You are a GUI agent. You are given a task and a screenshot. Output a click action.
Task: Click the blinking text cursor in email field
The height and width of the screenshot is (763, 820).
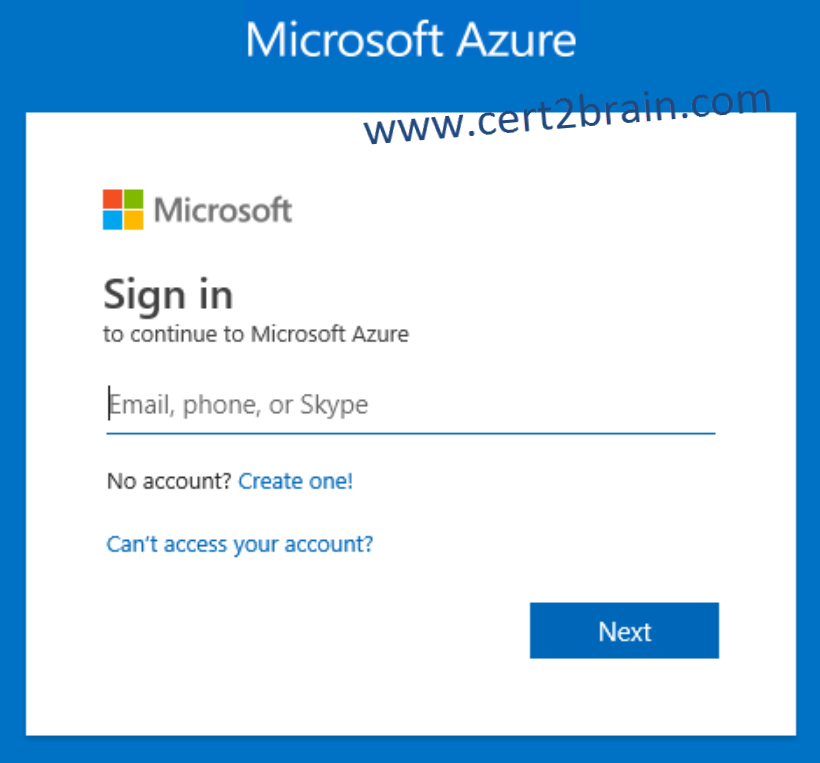(x=109, y=403)
